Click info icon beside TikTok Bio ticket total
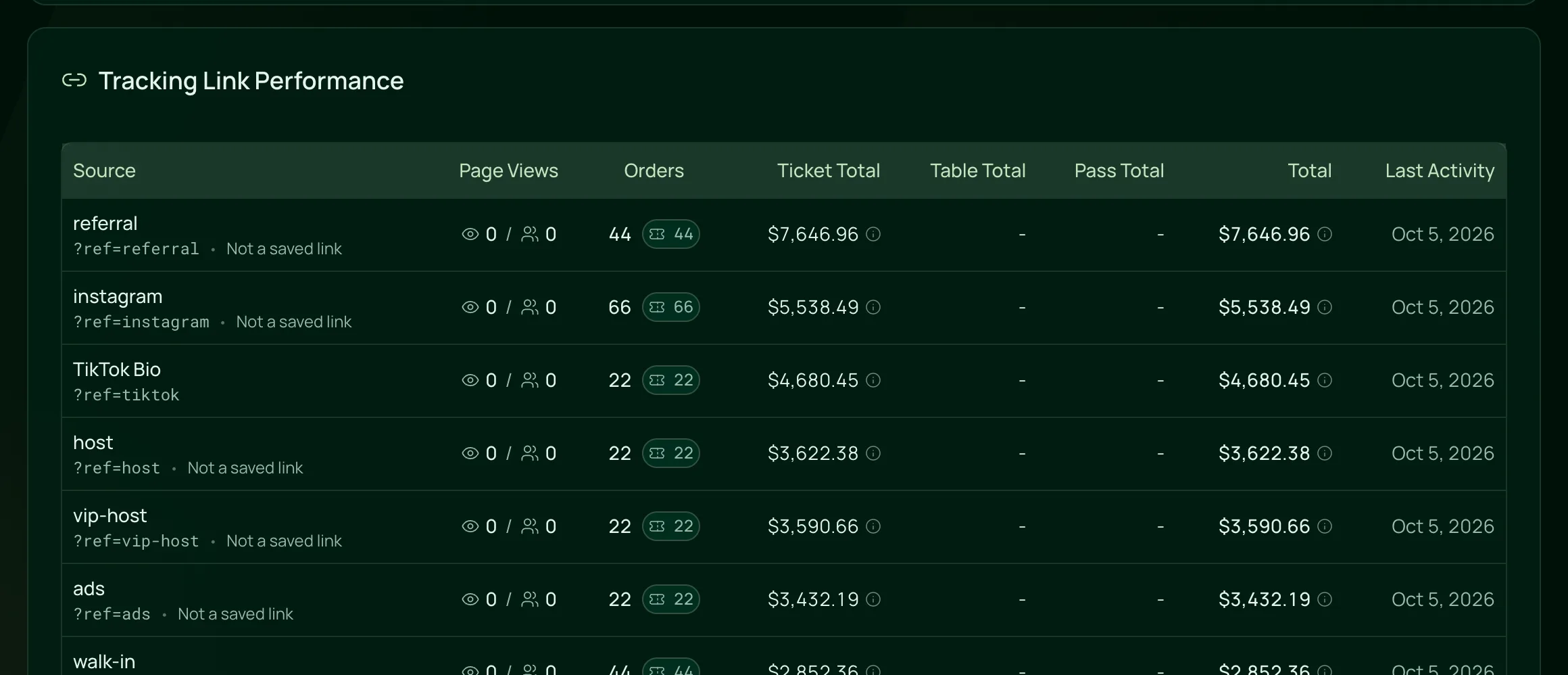This screenshot has height=675, width=1568. 873,380
